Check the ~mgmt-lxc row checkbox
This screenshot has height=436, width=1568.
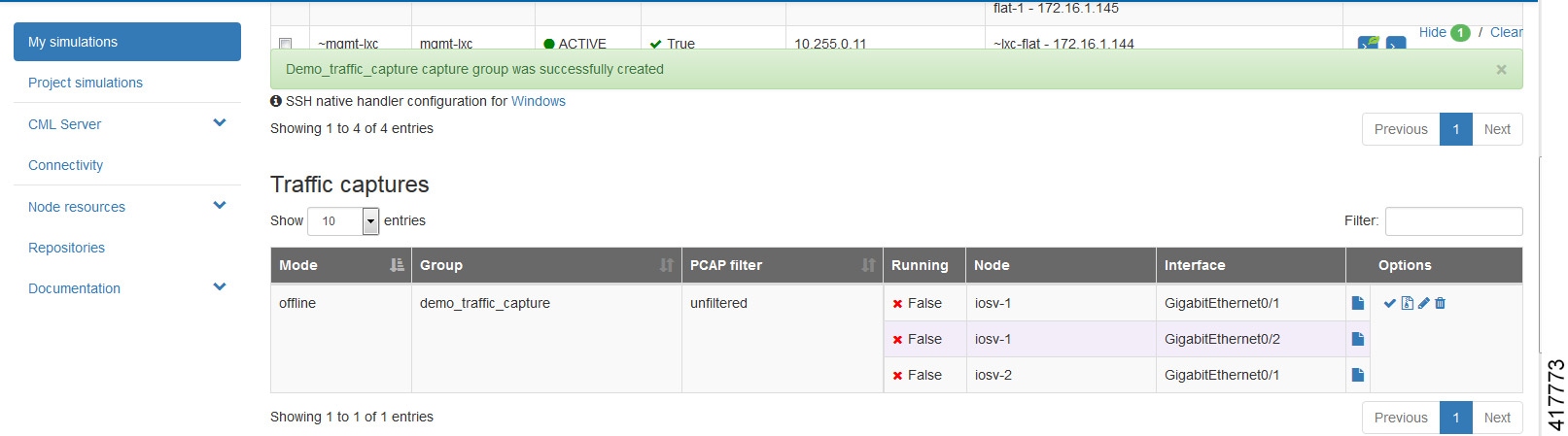[x=285, y=44]
